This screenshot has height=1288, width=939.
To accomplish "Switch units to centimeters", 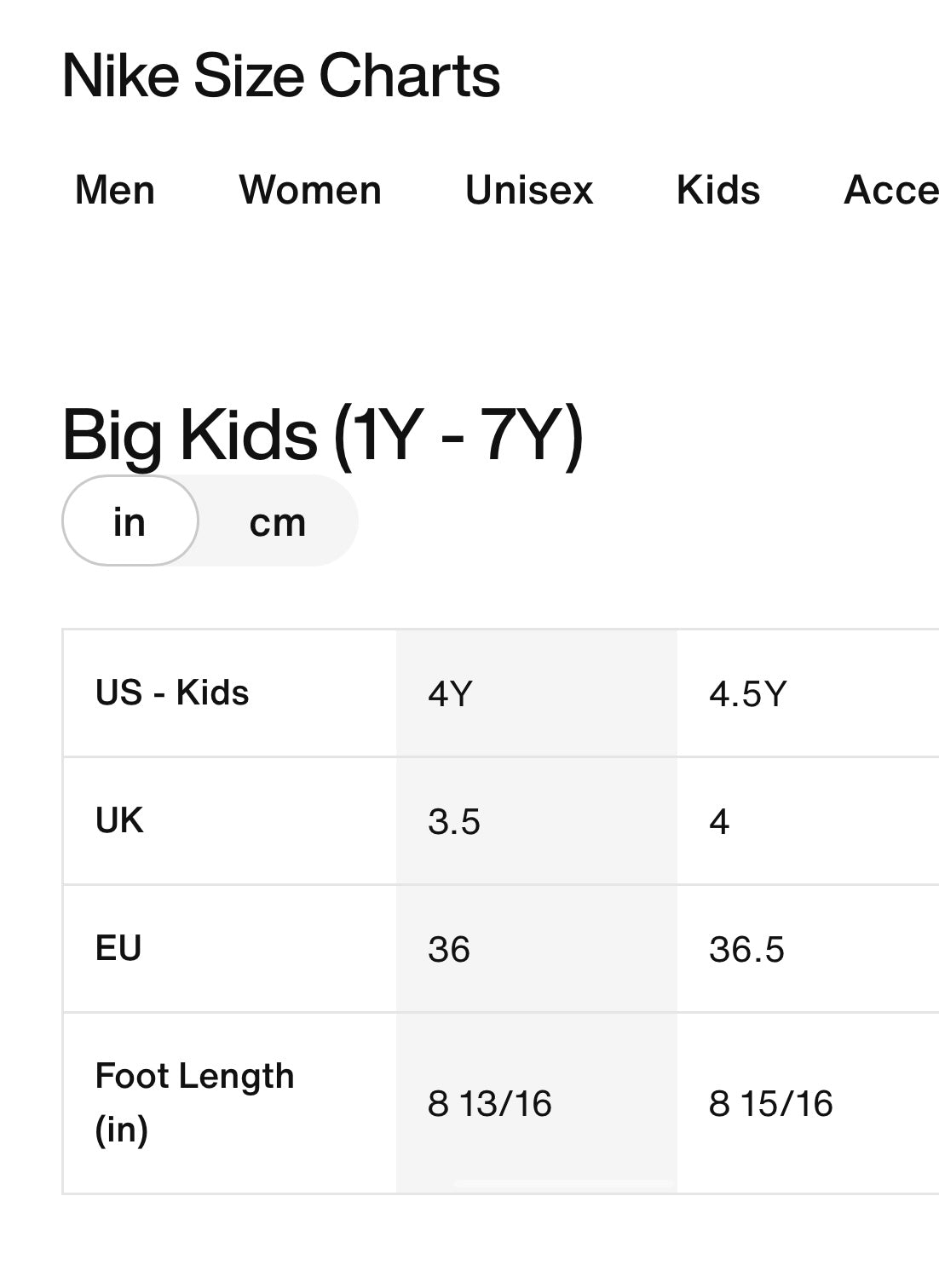I will click(278, 520).
